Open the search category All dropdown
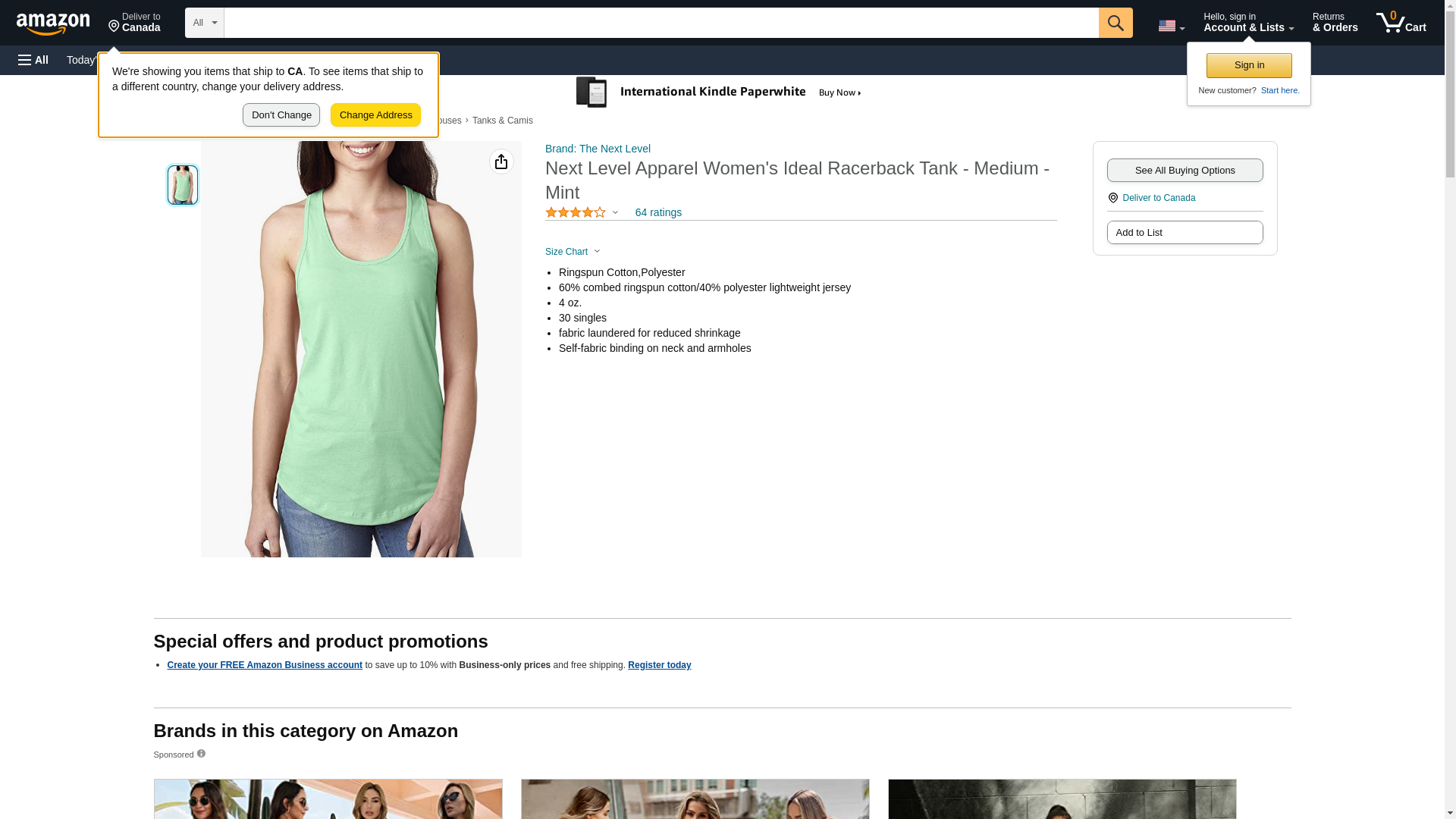 pos(204,23)
